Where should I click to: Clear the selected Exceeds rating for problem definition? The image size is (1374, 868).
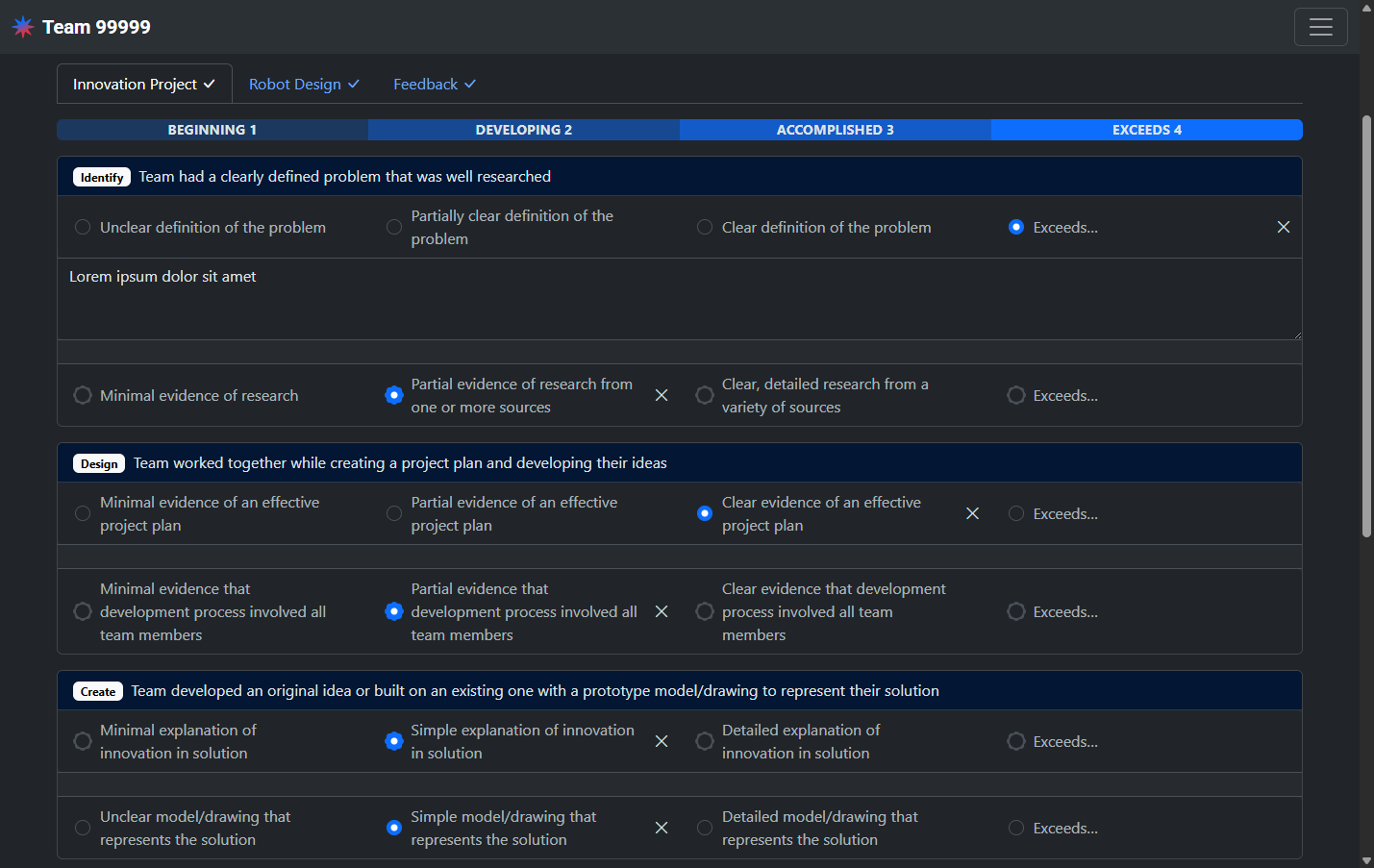tap(1283, 227)
